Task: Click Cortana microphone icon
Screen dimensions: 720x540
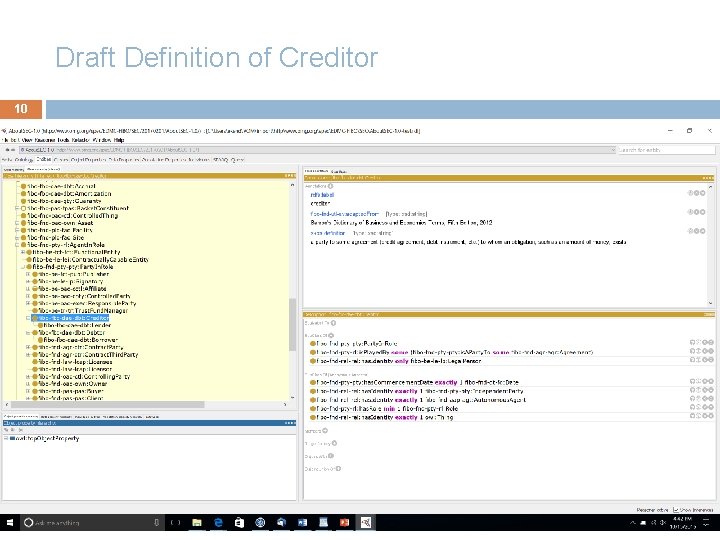Action: coord(157,523)
